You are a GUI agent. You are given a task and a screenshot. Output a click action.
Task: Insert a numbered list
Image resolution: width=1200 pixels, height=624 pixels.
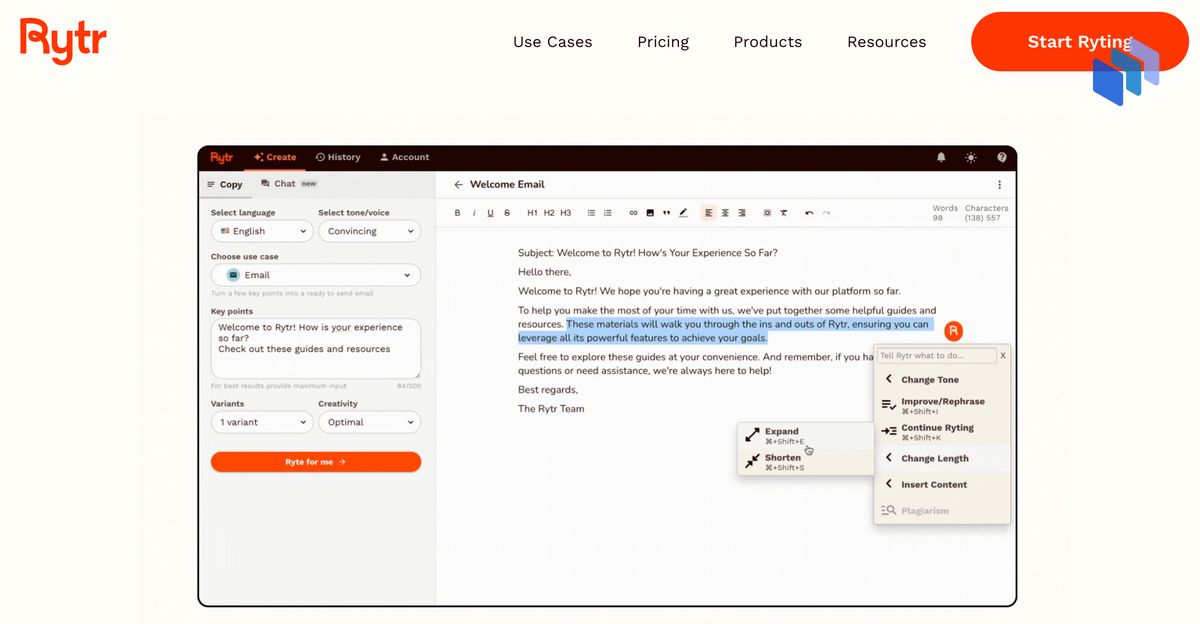(608, 213)
